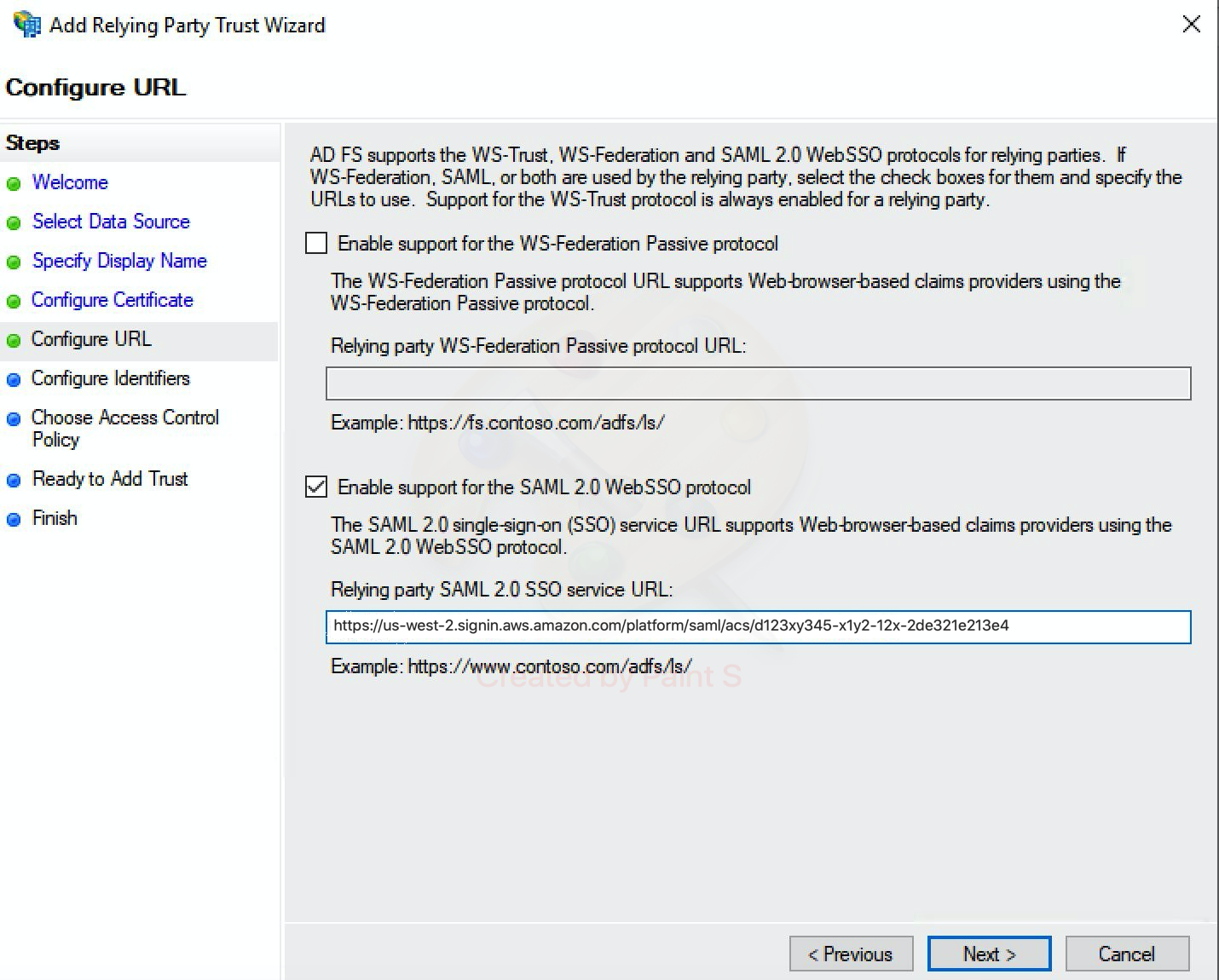The width and height of the screenshot is (1219, 980).
Task: Open the Configure Certificate step
Action: (x=112, y=300)
